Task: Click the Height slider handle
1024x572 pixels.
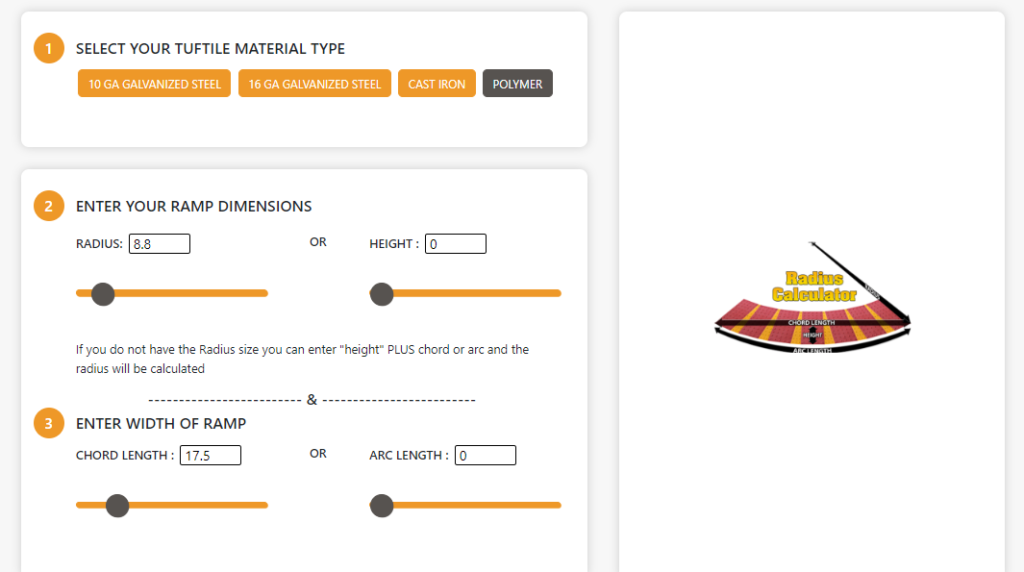Action: click(x=381, y=294)
